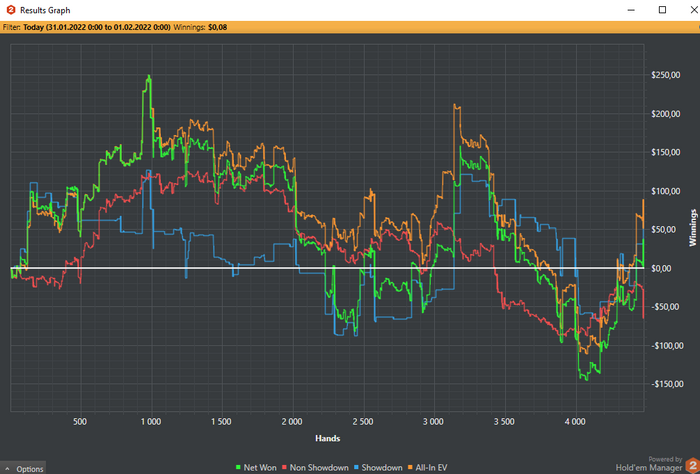The height and width of the screenshot is (474, 700).
Task: Maximize the Results Graph window
Action: click(x=662, y=10)
